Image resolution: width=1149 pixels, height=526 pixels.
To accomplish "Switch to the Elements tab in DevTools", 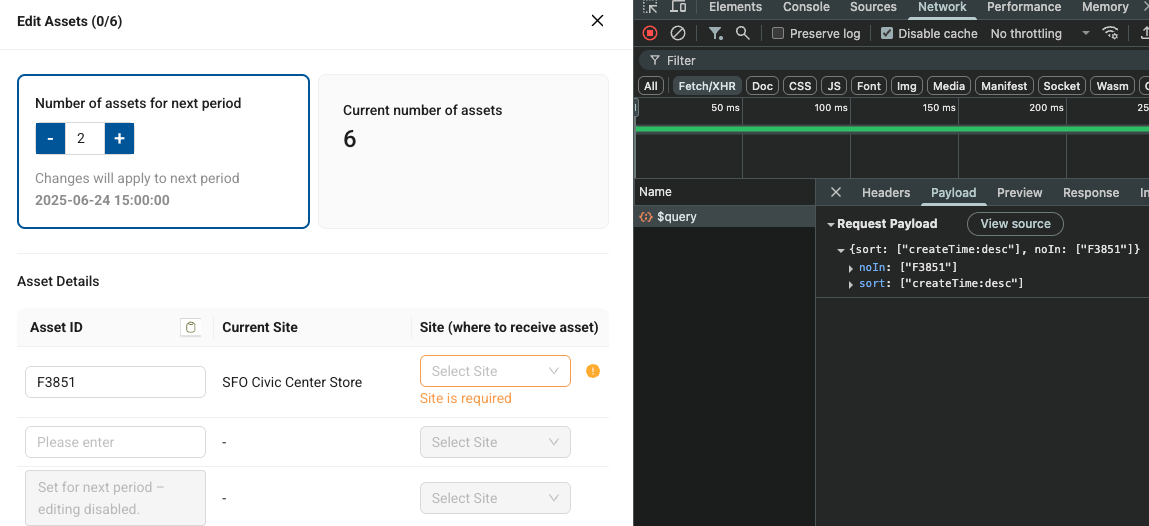I will pyautogui.click(x=735, y=7).
